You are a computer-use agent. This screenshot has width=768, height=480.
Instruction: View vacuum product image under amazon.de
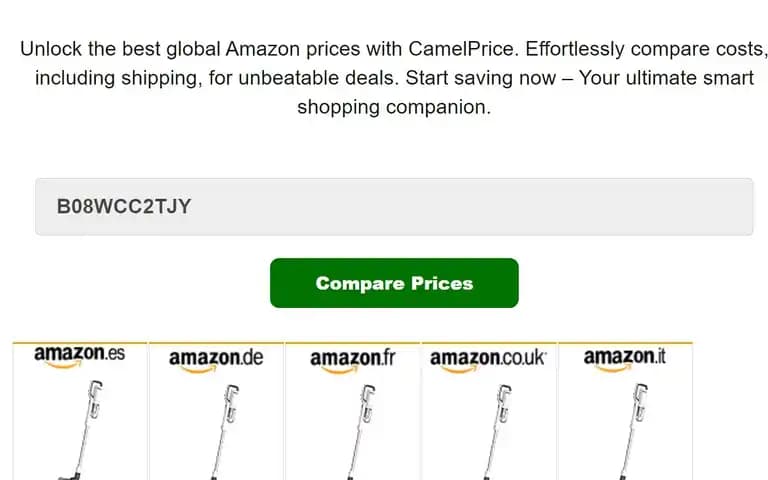click(x=224, y=432)
